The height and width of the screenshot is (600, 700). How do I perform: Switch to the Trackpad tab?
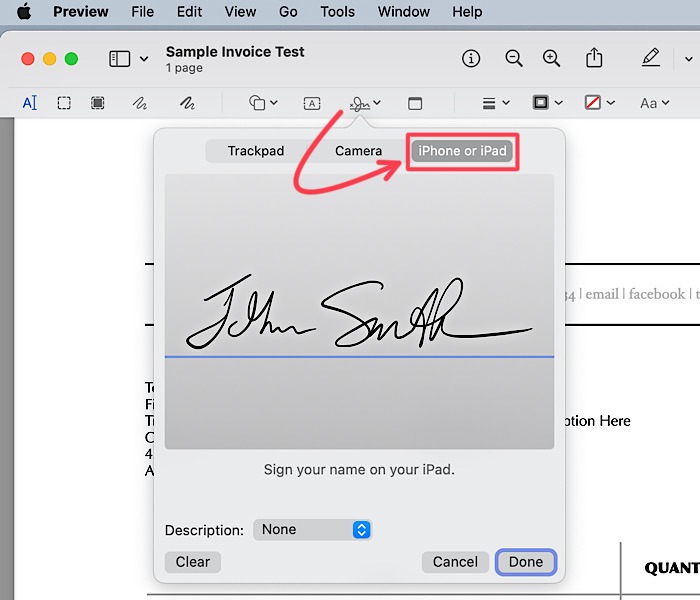click(x=256, y=151)
